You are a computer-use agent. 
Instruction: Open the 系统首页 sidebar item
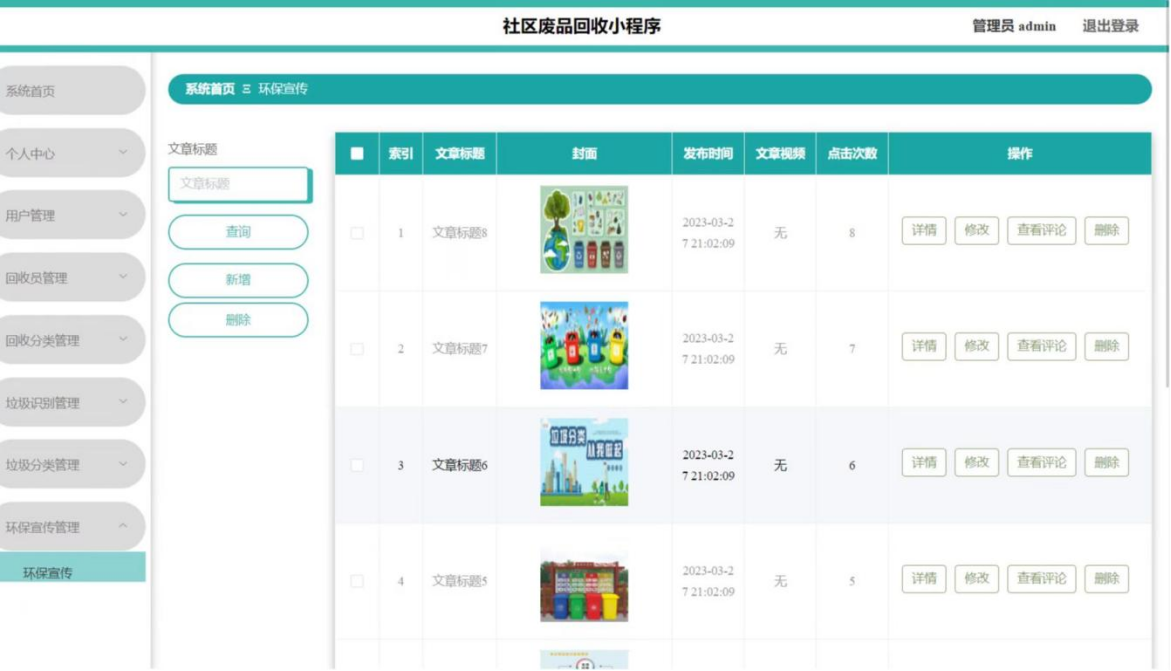pyautogui.click(x=72, y=90)
